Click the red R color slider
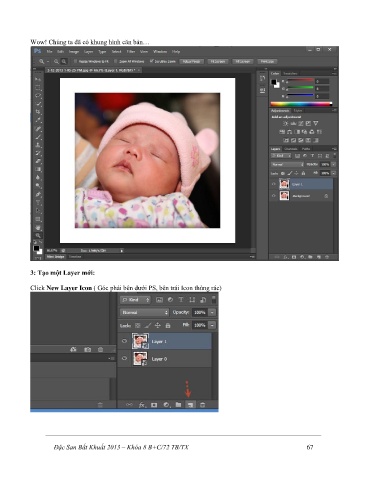The height and width of the screenshot is (480, 370). [x=300, y=81]
